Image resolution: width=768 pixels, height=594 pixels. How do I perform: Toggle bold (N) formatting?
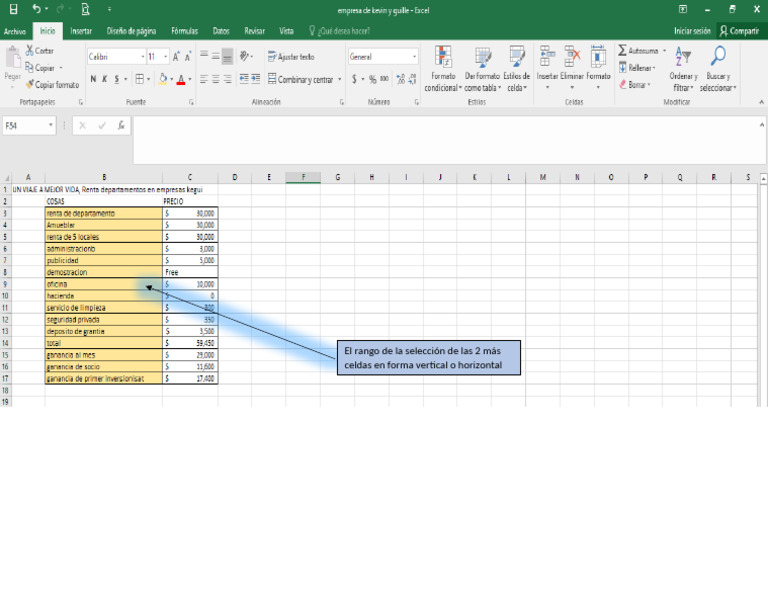92,79
